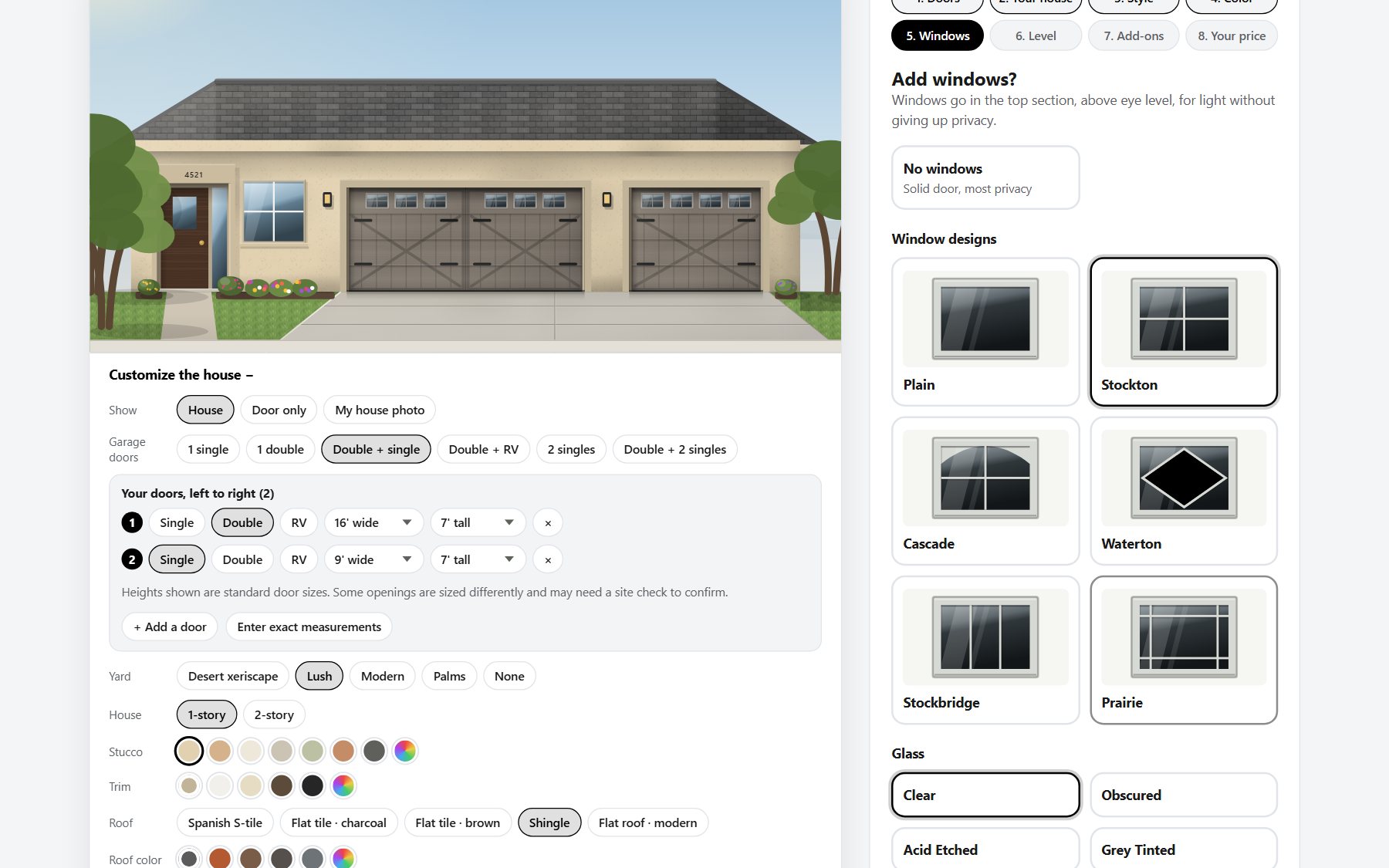Select 1-story house
Screen dimensions: 1389x868
[x=207, y=715]
